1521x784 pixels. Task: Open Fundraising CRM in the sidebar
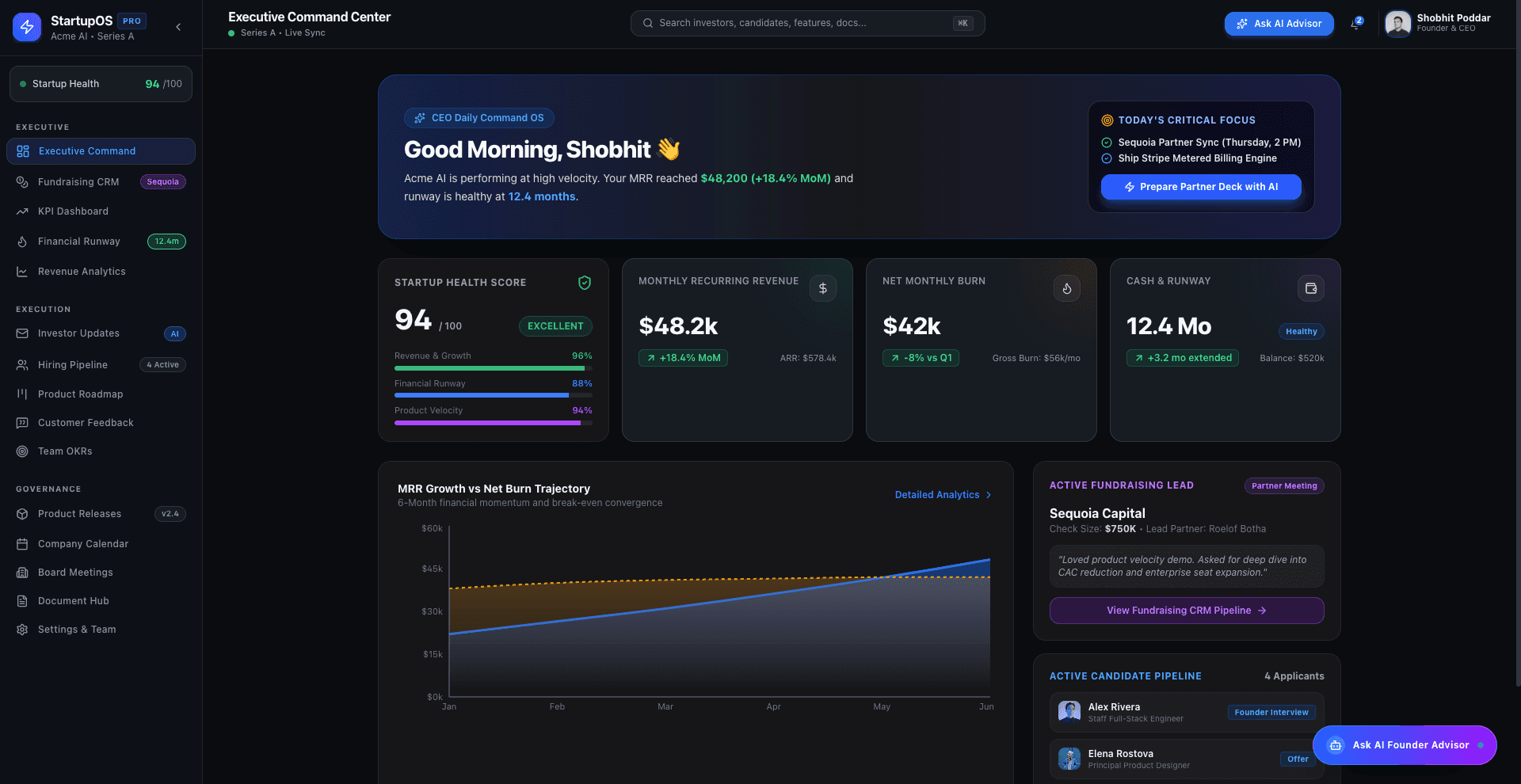click(x=101, y=182)
